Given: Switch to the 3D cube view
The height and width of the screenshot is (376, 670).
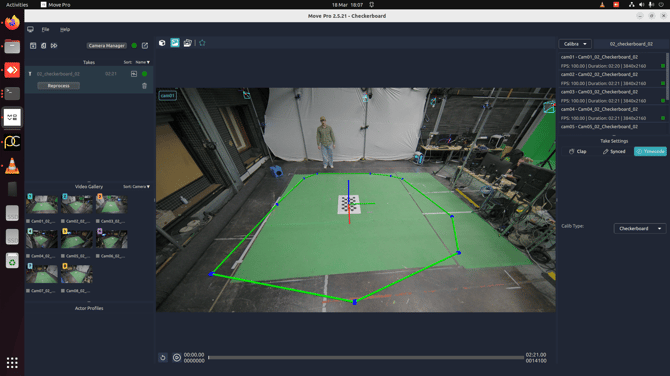Looking at the screenshot, I should [162, 43].
